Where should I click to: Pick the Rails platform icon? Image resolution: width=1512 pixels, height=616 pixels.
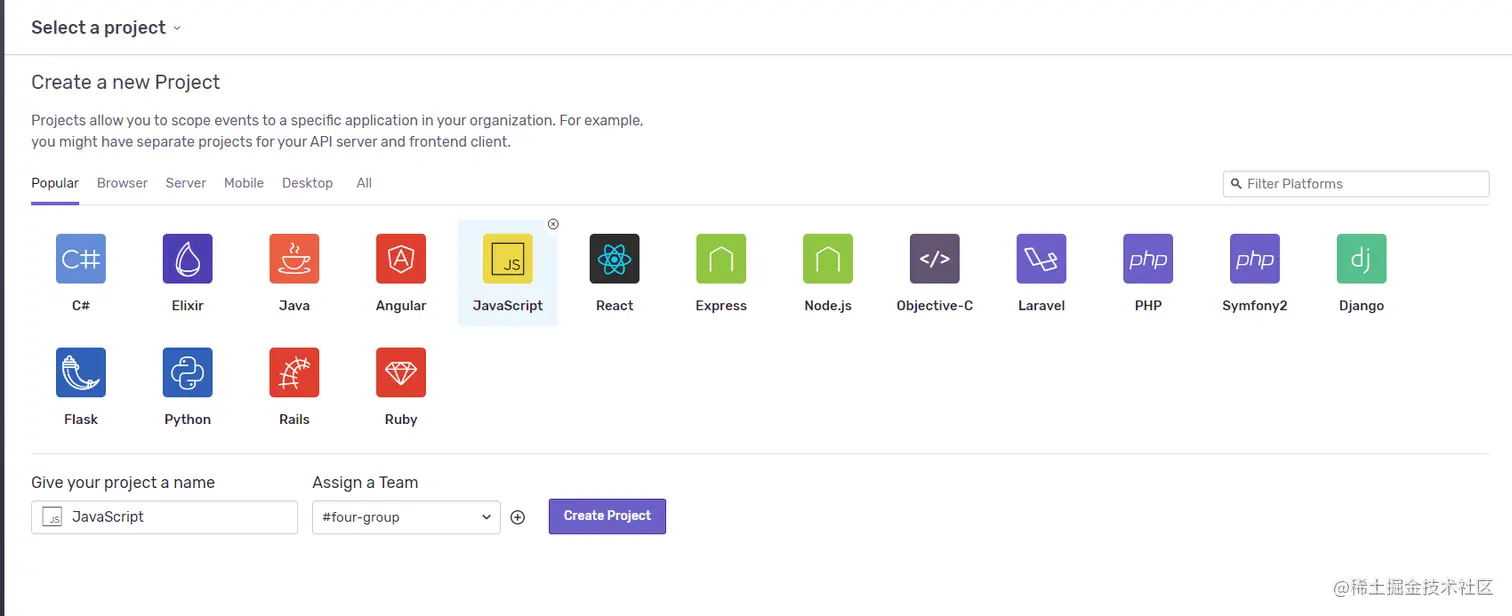(294, 373)
